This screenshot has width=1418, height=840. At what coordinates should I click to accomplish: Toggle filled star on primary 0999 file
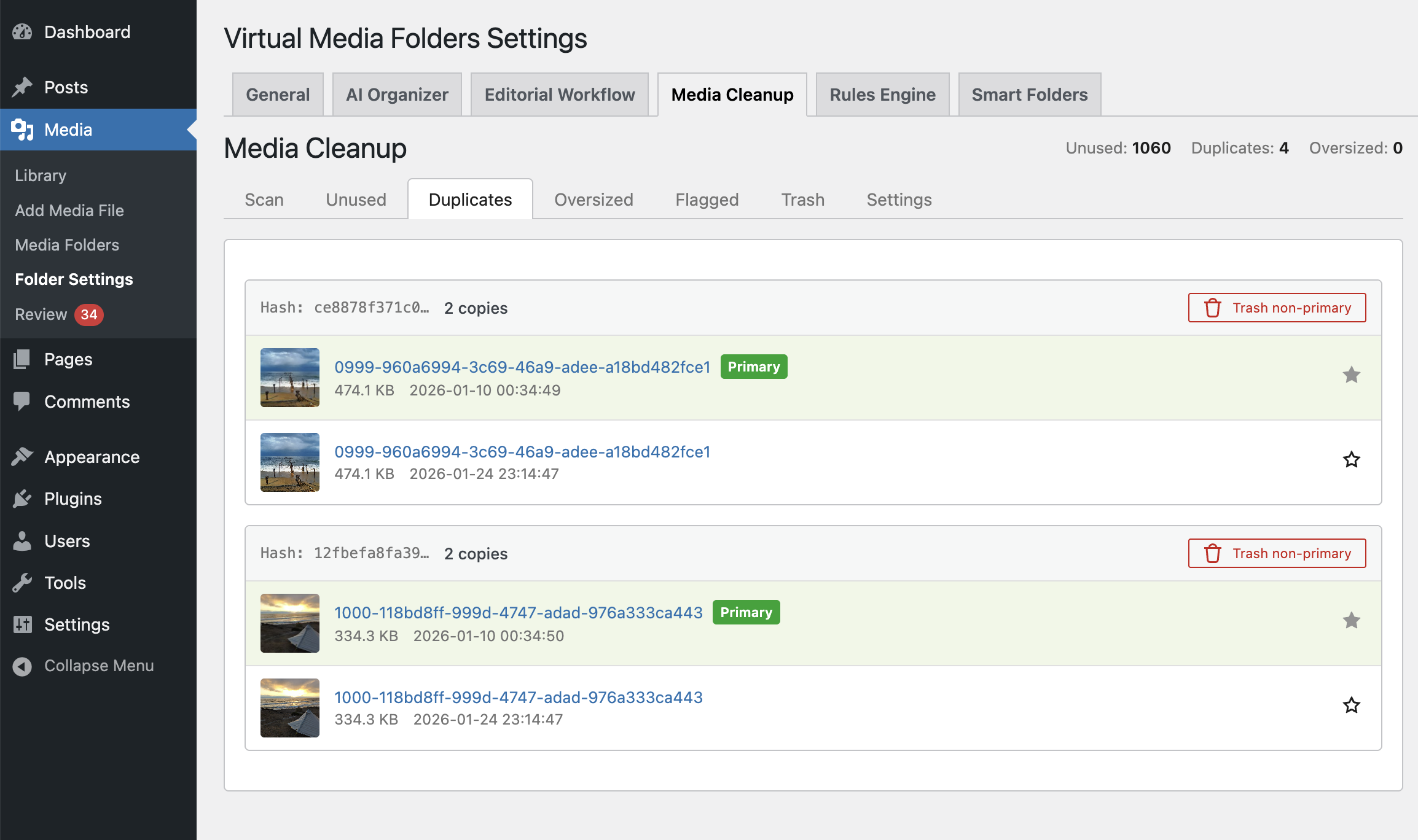tap(1351, 375)
